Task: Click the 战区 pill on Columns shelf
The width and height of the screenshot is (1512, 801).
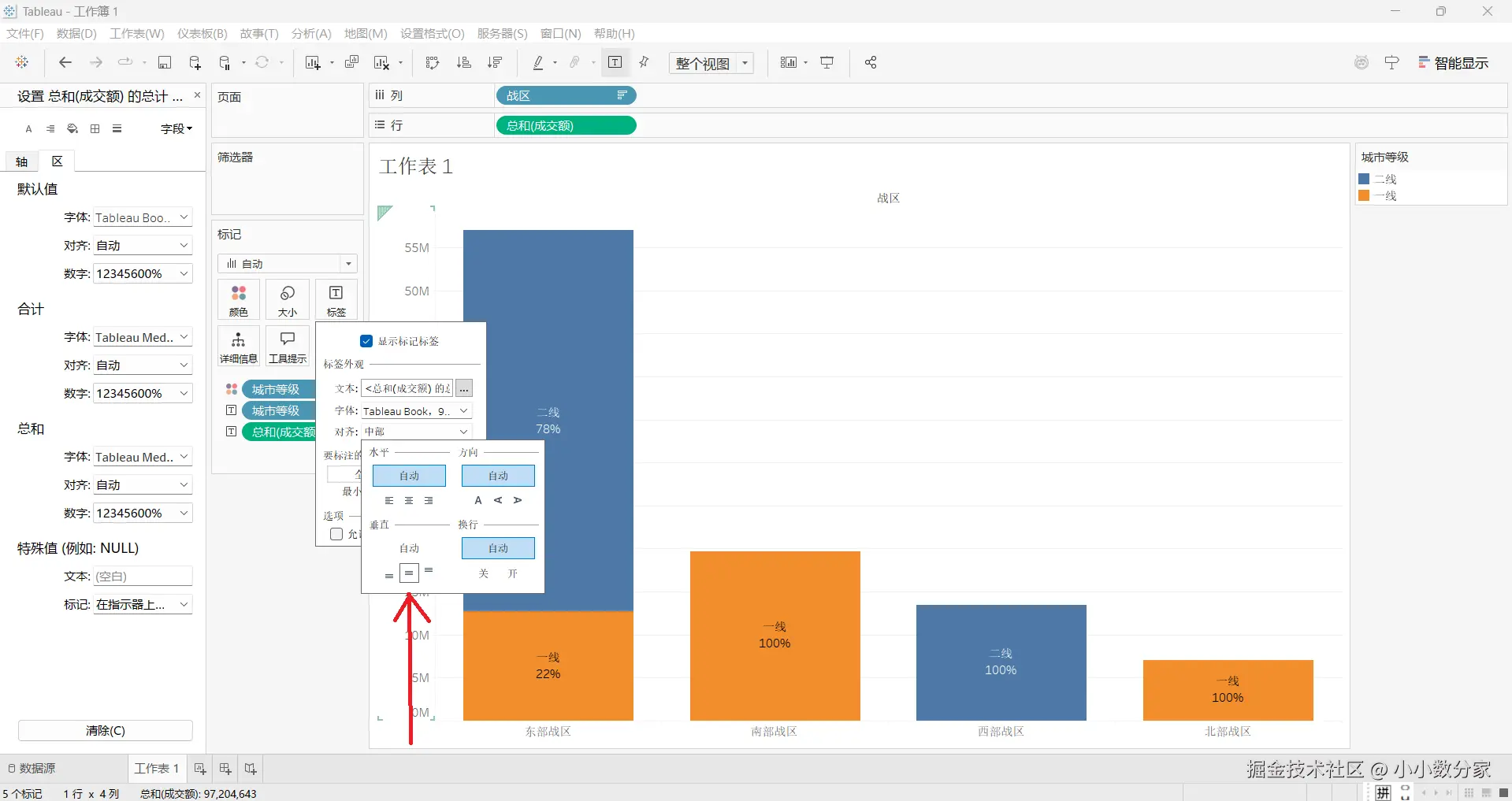Action: 566,95
